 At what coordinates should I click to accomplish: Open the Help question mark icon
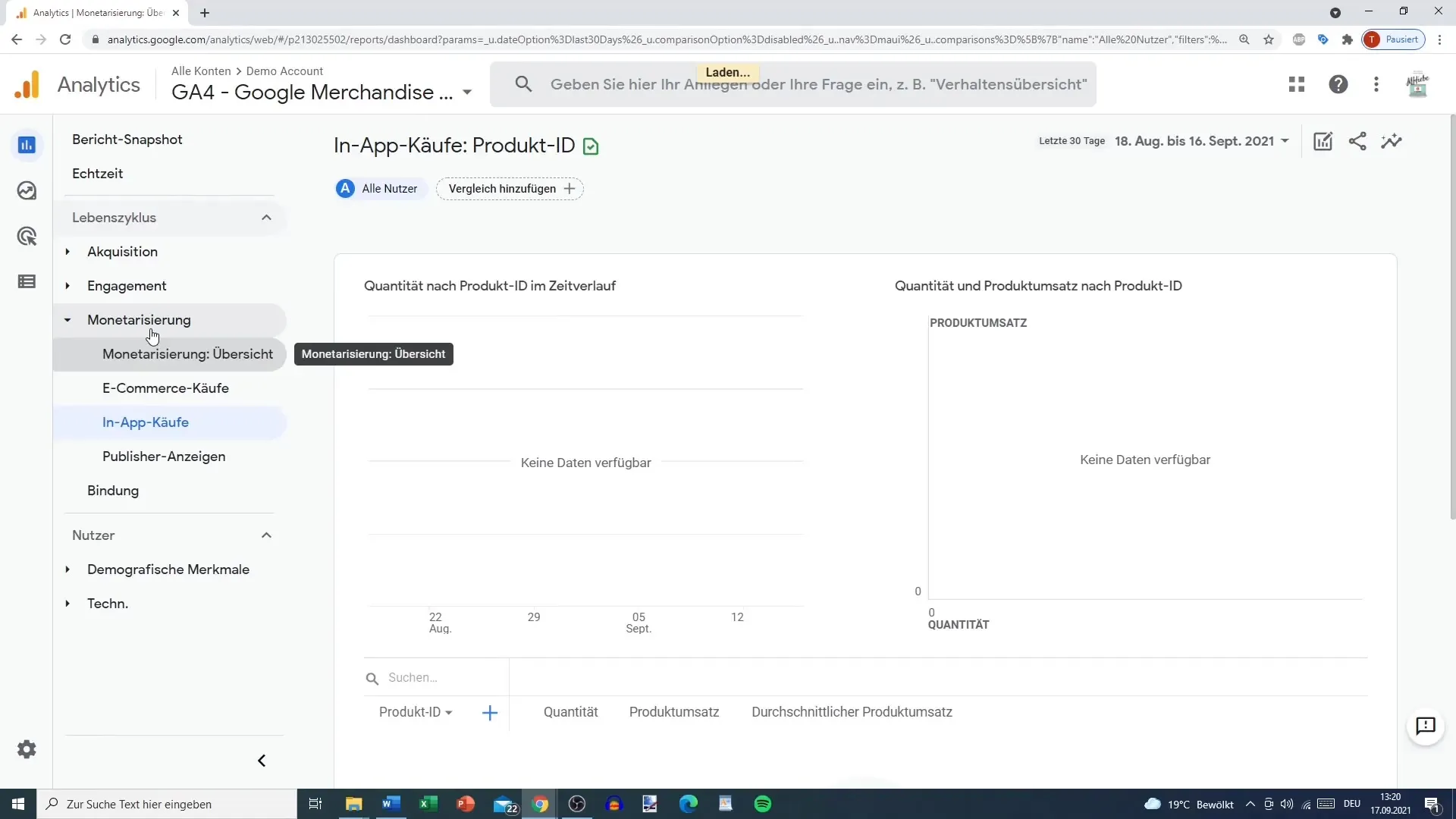coord(1338,84)
